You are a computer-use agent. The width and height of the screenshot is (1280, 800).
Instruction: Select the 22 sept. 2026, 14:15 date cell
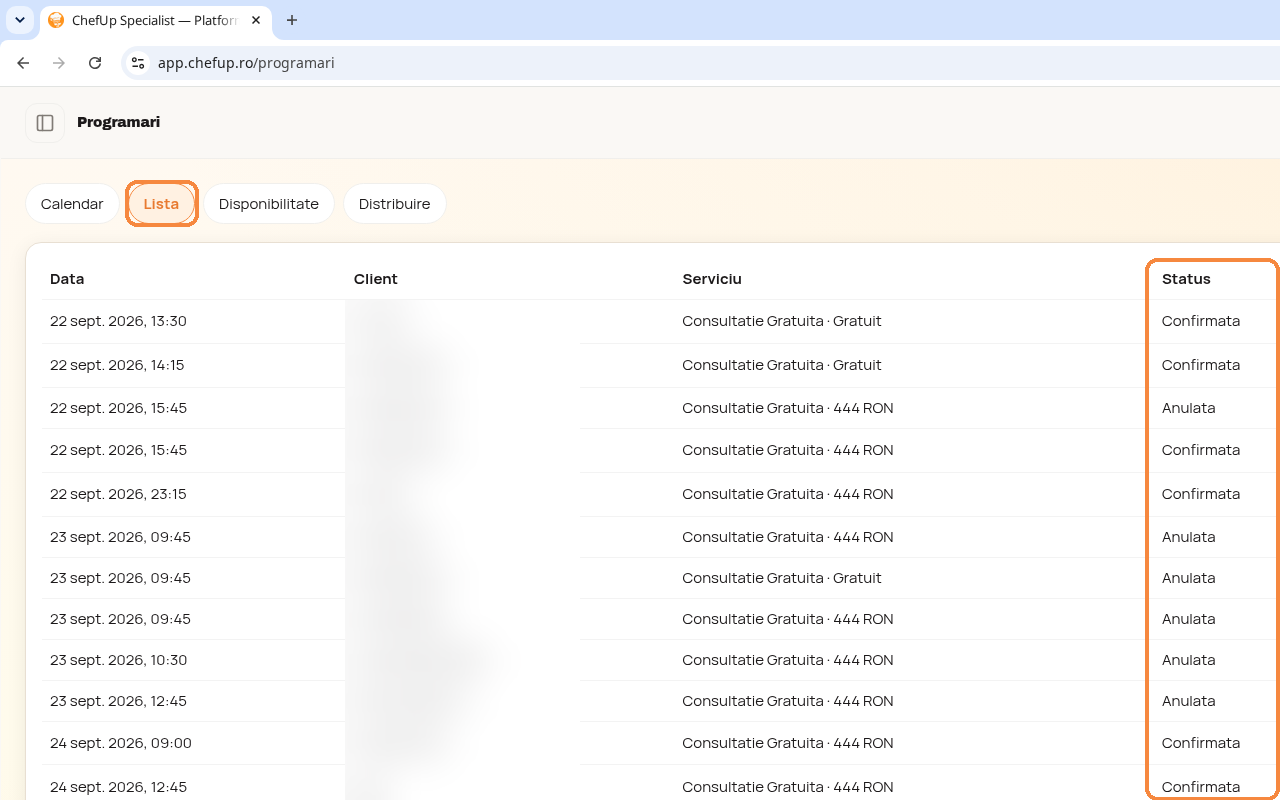coord(117,365)
